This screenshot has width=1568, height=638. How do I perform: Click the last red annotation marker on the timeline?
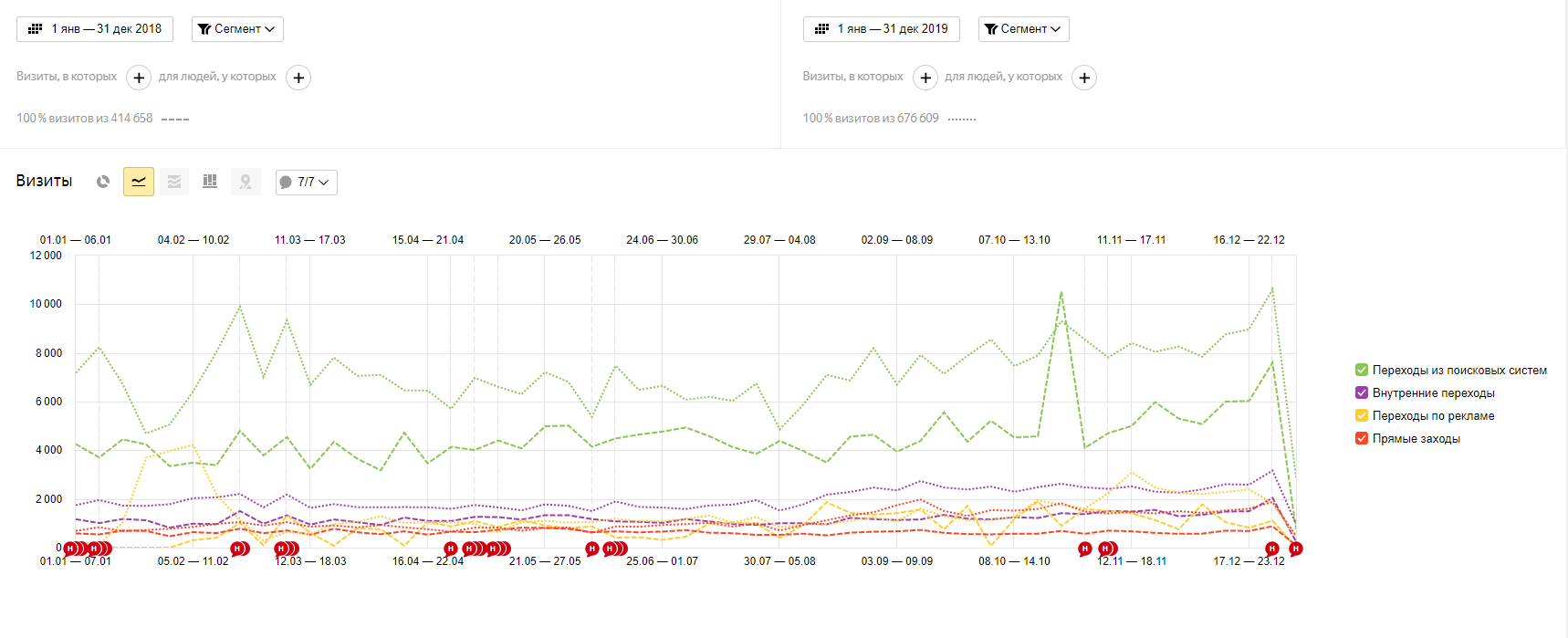pyautogui.click(x=1295, y=549)
